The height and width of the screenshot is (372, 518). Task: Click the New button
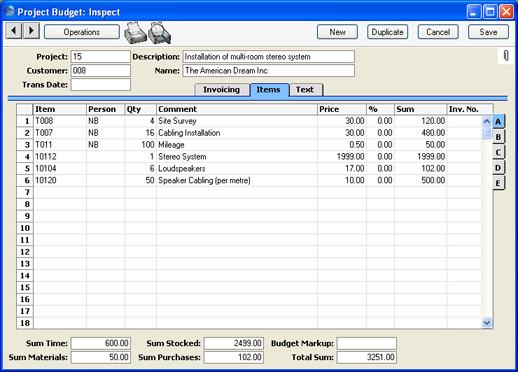coord(337,32)
